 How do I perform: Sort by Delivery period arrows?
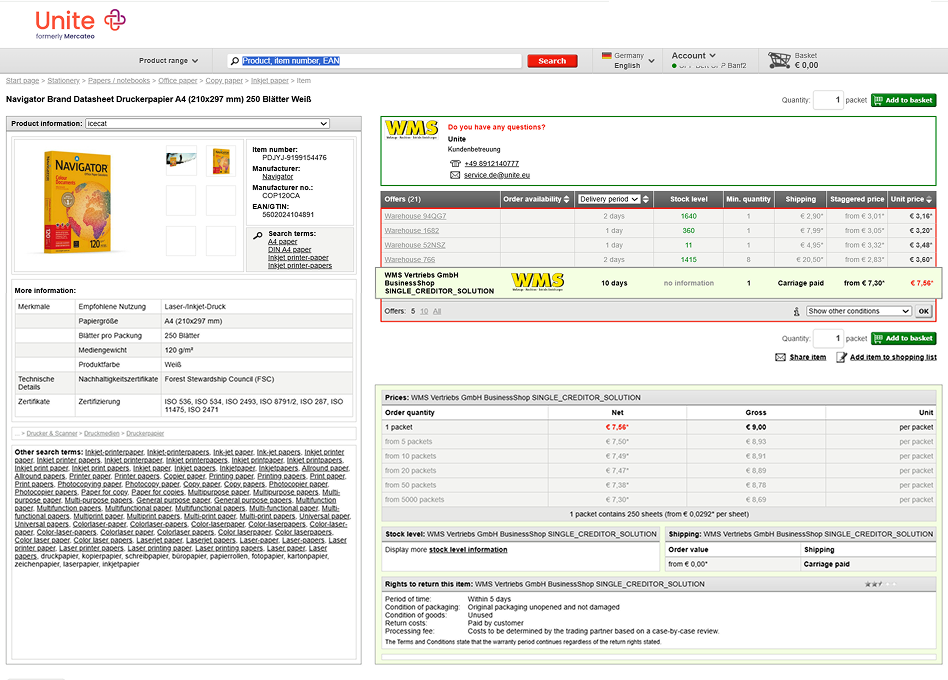pos(646,199)
